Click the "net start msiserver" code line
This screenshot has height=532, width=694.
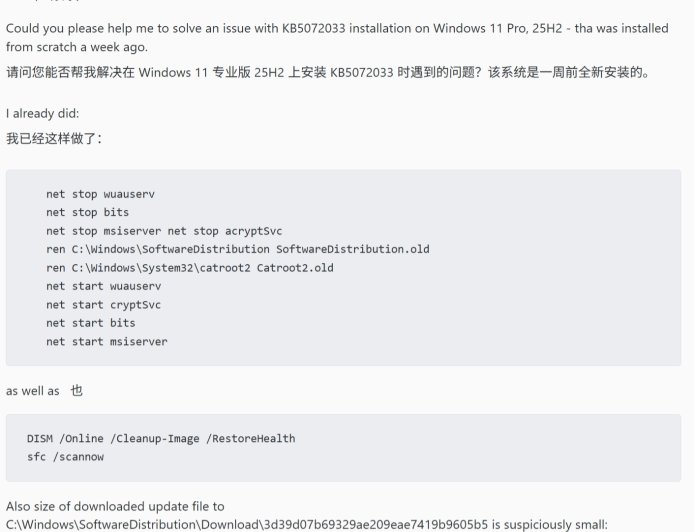(106, 342)
